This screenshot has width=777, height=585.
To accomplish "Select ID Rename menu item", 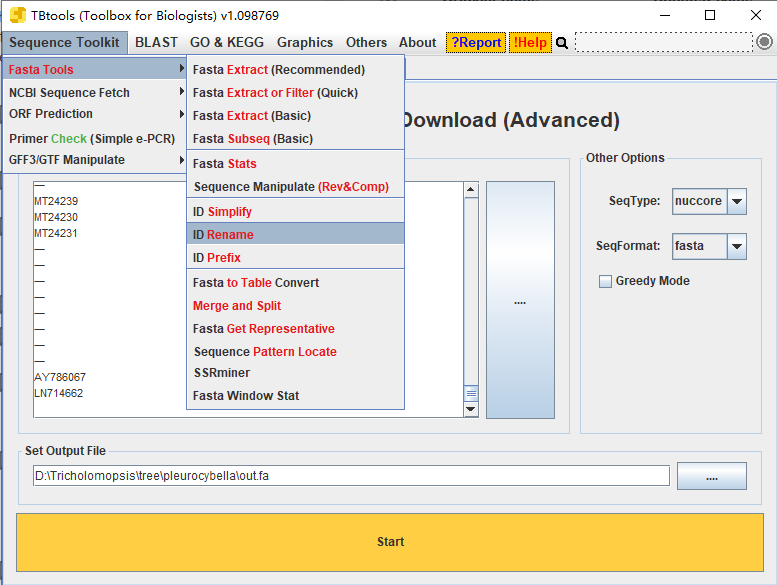I will (x=295, y=235).
